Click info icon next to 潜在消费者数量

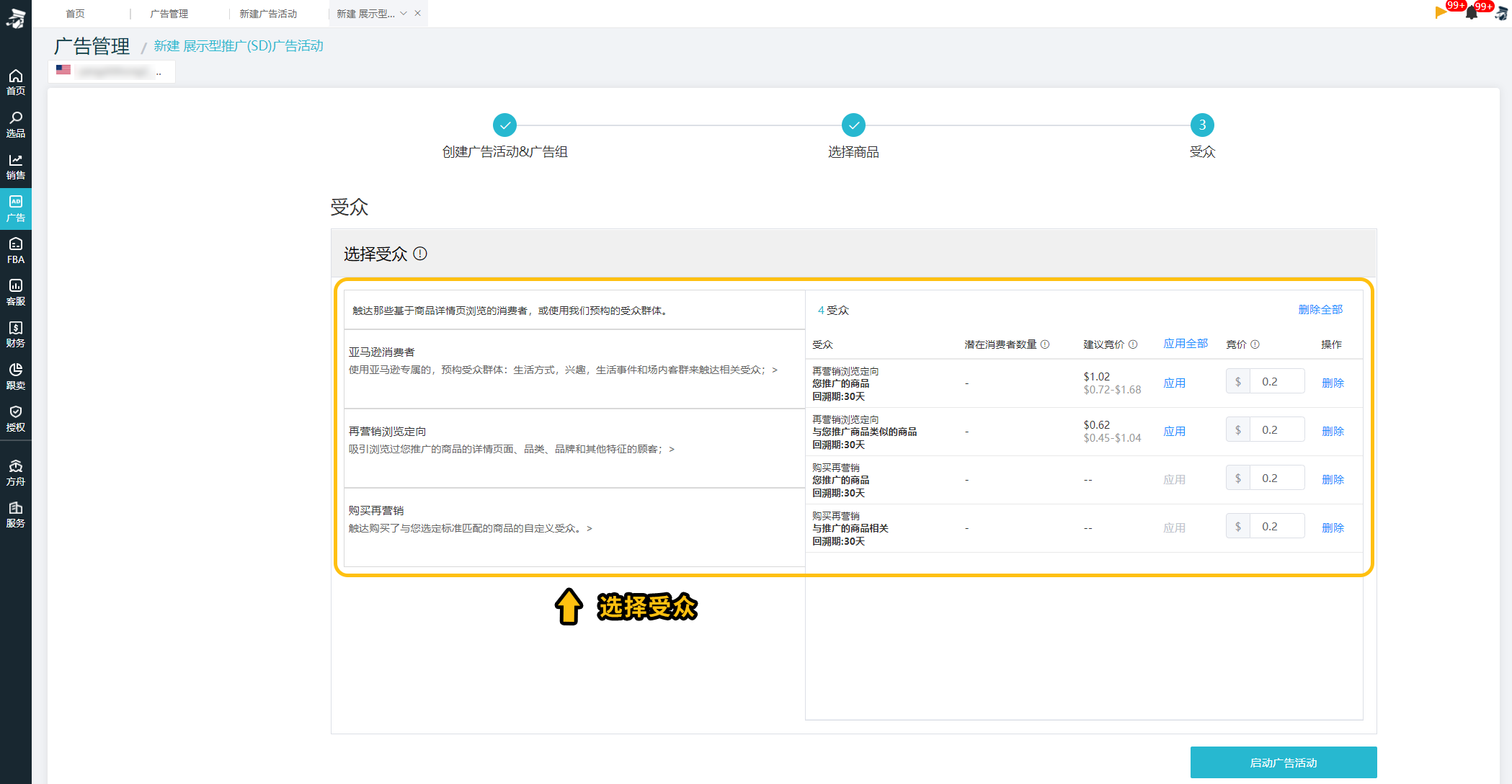click(1045, 344)
